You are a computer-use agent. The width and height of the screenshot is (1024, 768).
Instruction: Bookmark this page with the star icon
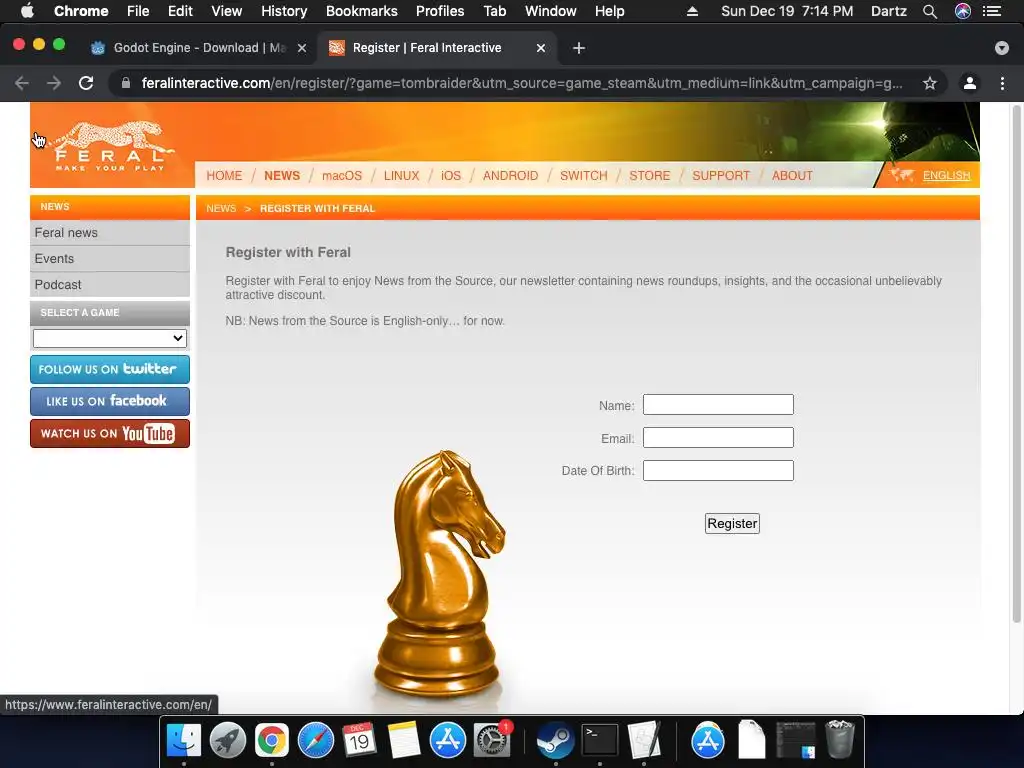(929, 83)
